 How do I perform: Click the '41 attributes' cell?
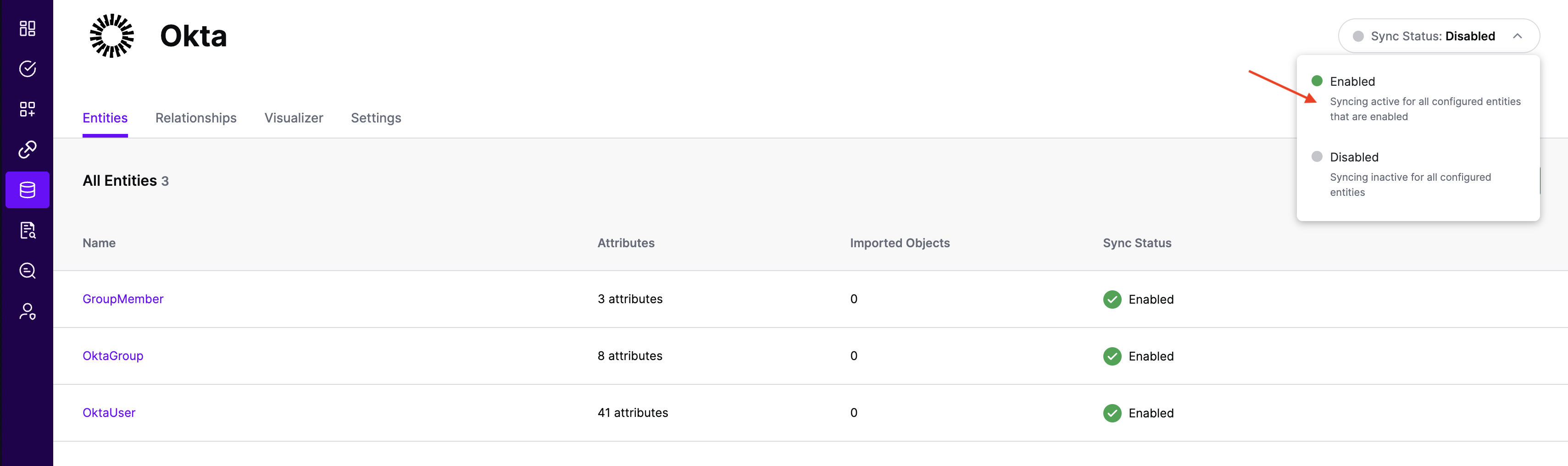pos(633,412)
